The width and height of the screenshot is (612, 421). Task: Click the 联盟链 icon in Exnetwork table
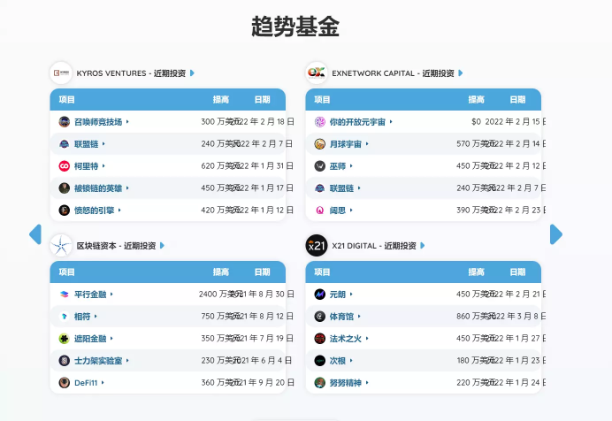click(x=320, y=188)
